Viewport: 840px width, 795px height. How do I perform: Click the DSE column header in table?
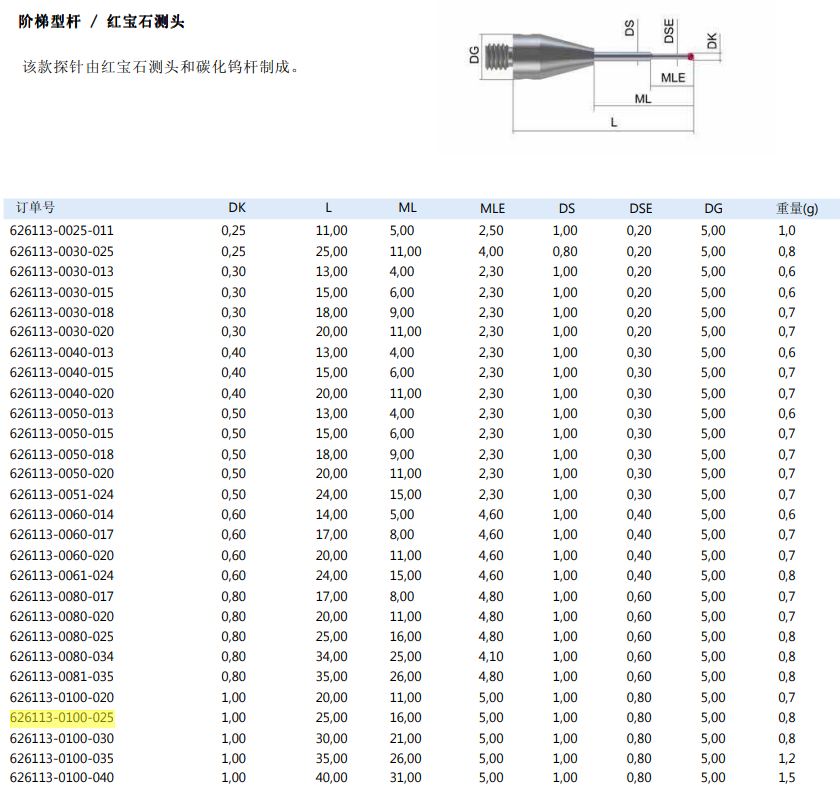[x=640, y=208]
